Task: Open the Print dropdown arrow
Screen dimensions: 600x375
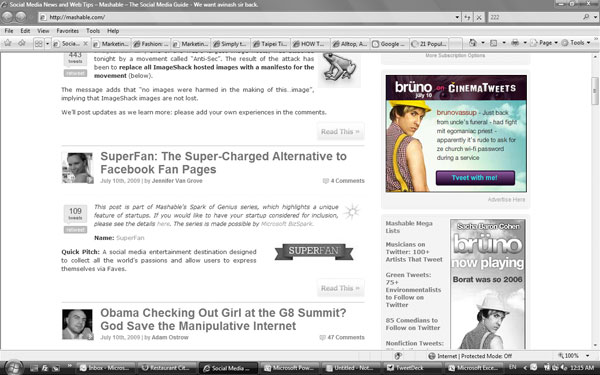Action: point(525,43)
